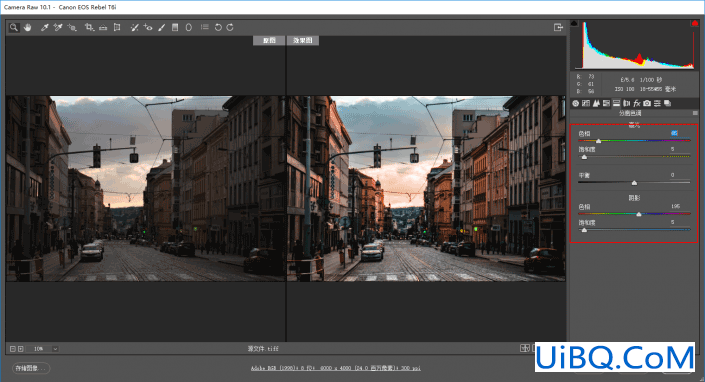Click the after image preview

click(426, 188)
